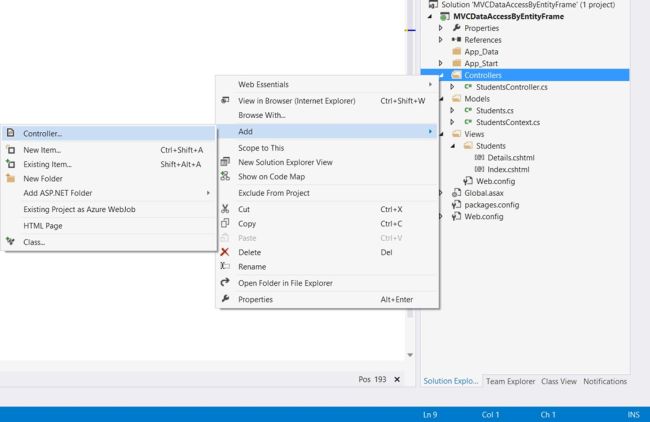Open StudentsController.cs file
Viewport: 650px width, 422px height.
(x=512, y=87)
